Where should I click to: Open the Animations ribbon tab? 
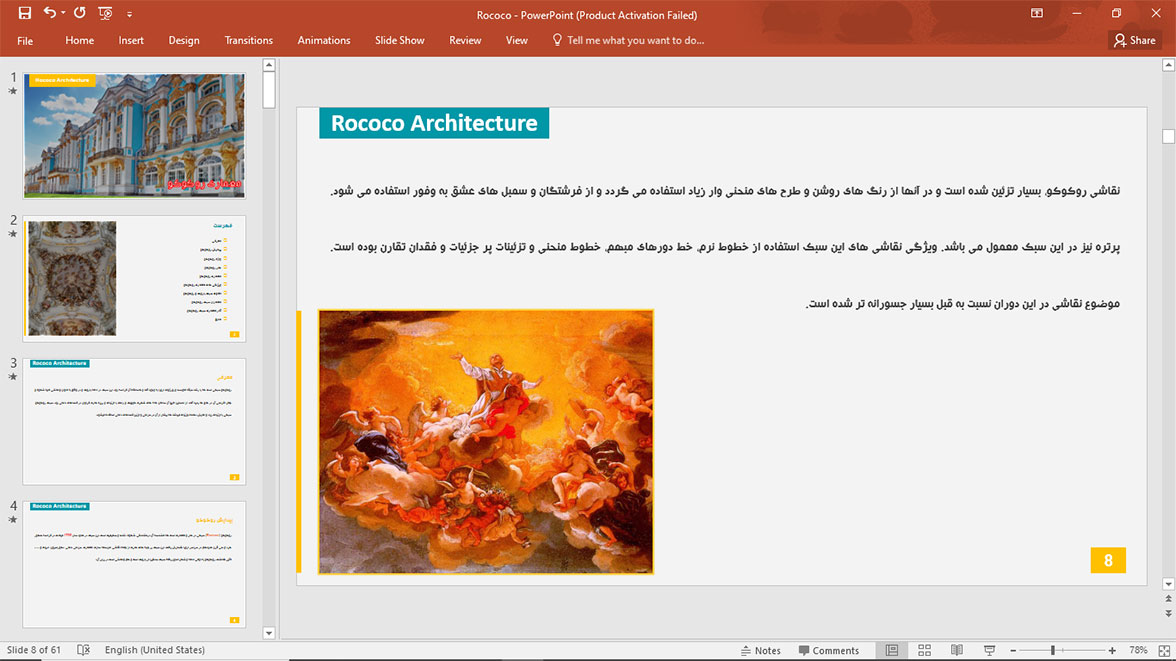(324, 41)
